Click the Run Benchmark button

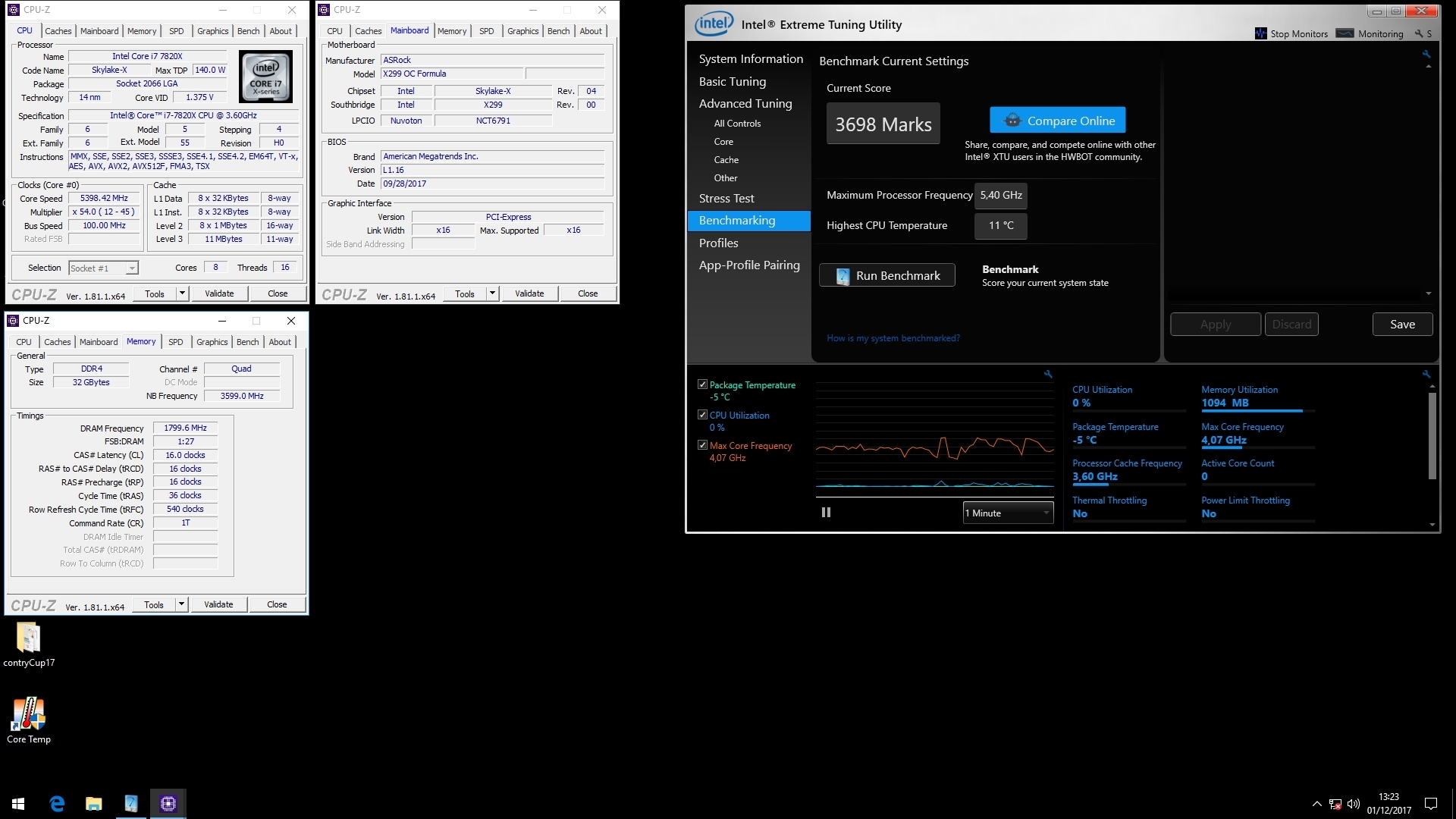point(887,275)
